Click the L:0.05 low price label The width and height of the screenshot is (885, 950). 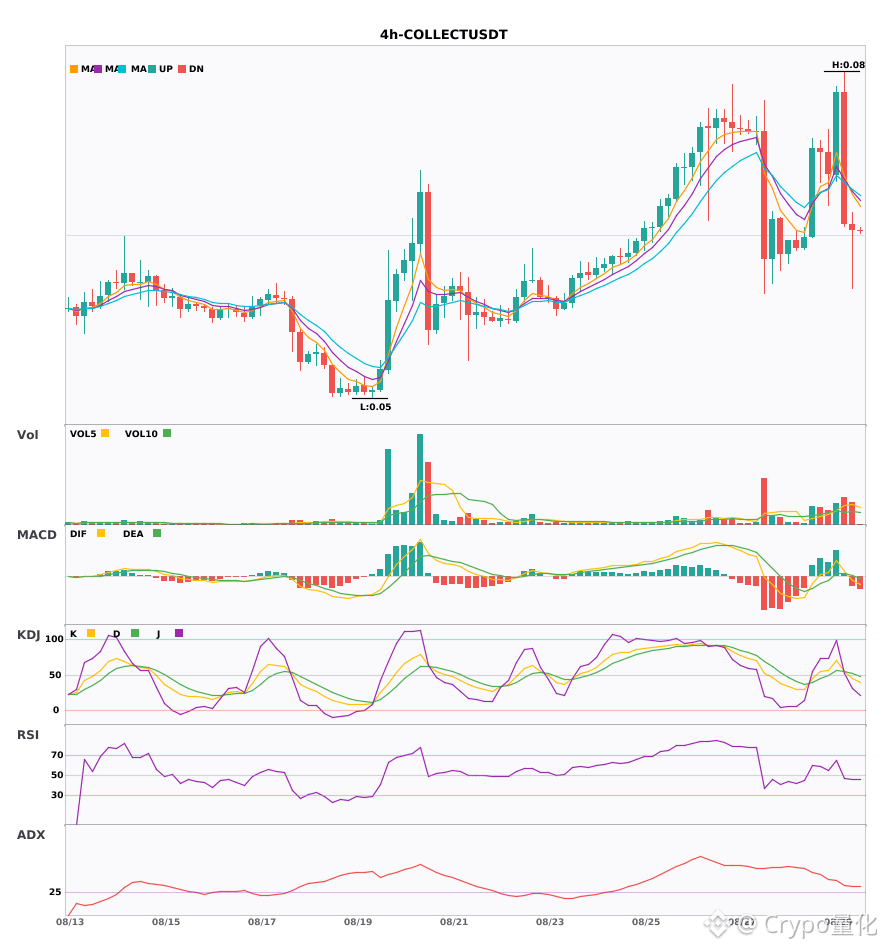coord(376,407)
